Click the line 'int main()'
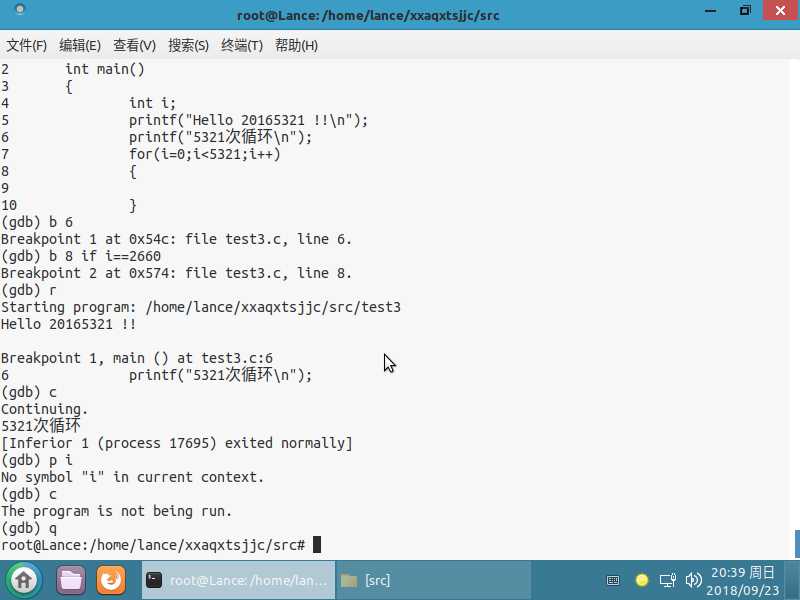The image size is (800, 600). [105, 69]
